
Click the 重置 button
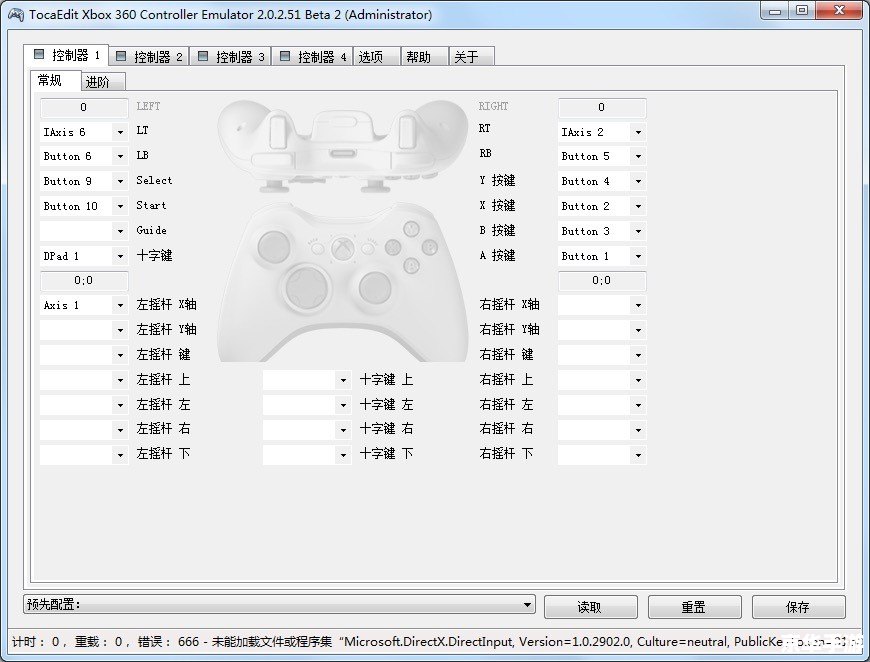point(694,607)
